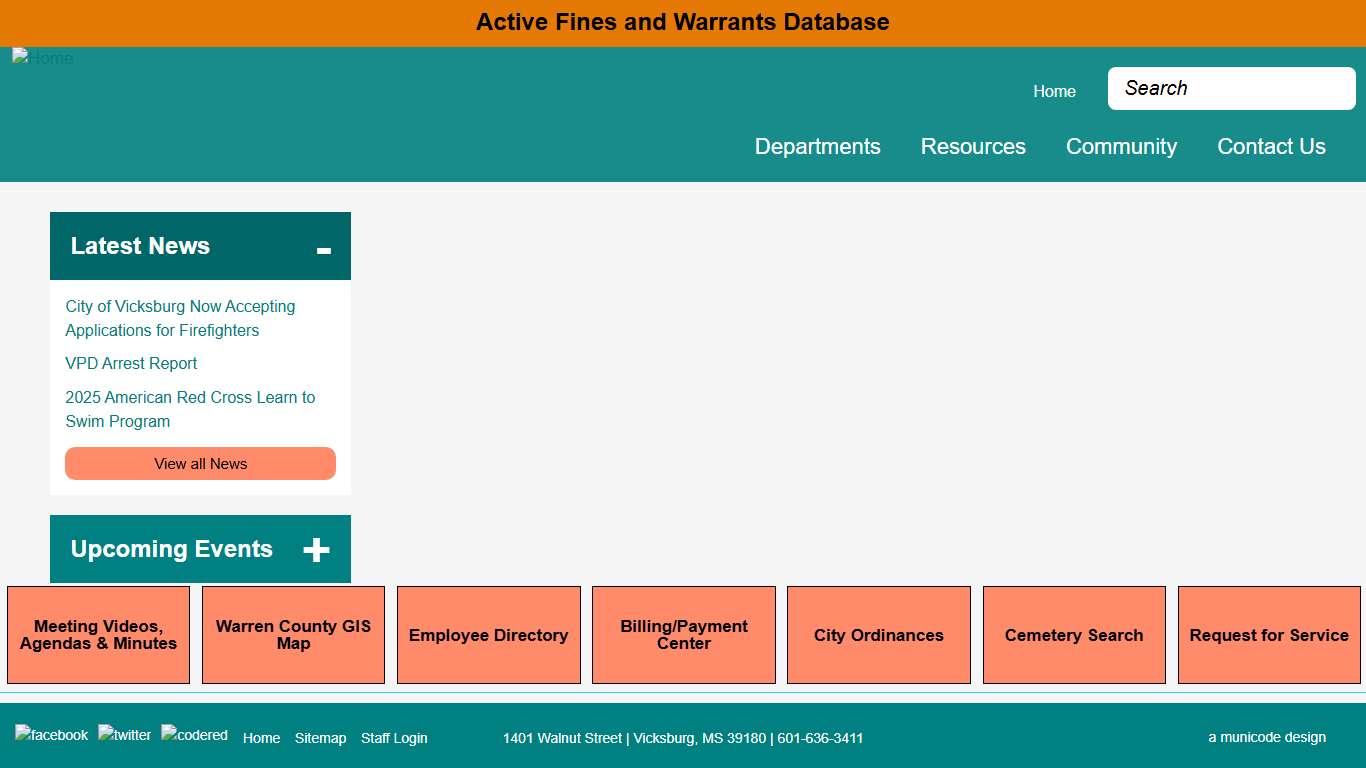The width and height of the screenshot is (1366, 768).
Task: Expand the Upcoming Events panel
Action: click(x=316, y=550)
